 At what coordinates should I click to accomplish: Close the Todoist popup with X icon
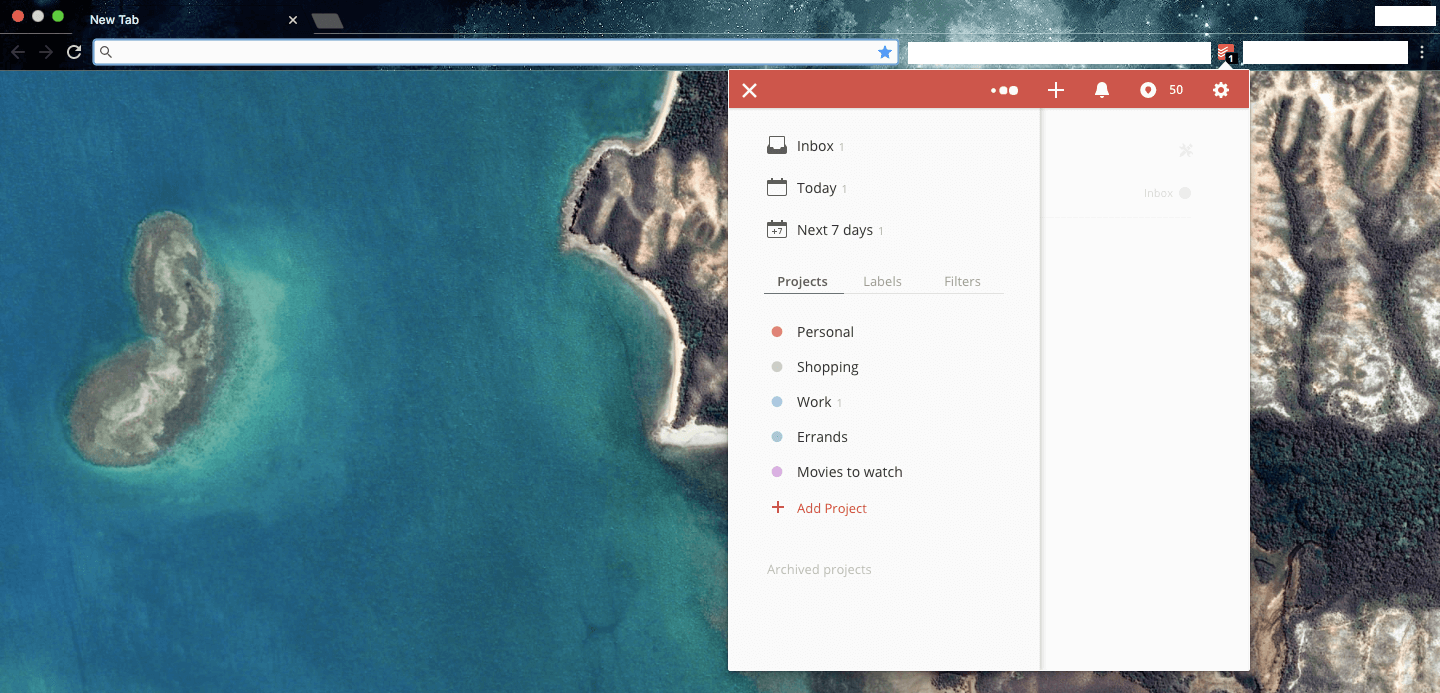pyautogui.click(x=749, y=90)
